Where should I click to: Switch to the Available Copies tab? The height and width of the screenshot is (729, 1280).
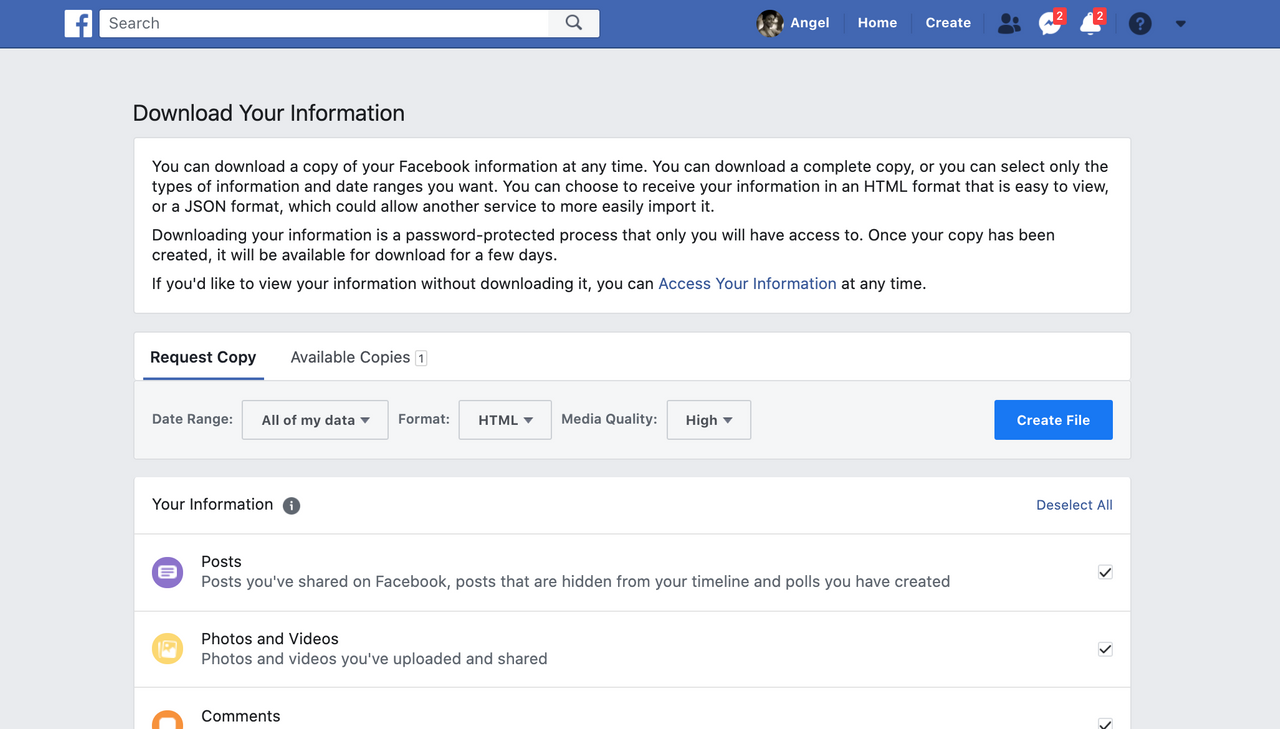[358, 357]
